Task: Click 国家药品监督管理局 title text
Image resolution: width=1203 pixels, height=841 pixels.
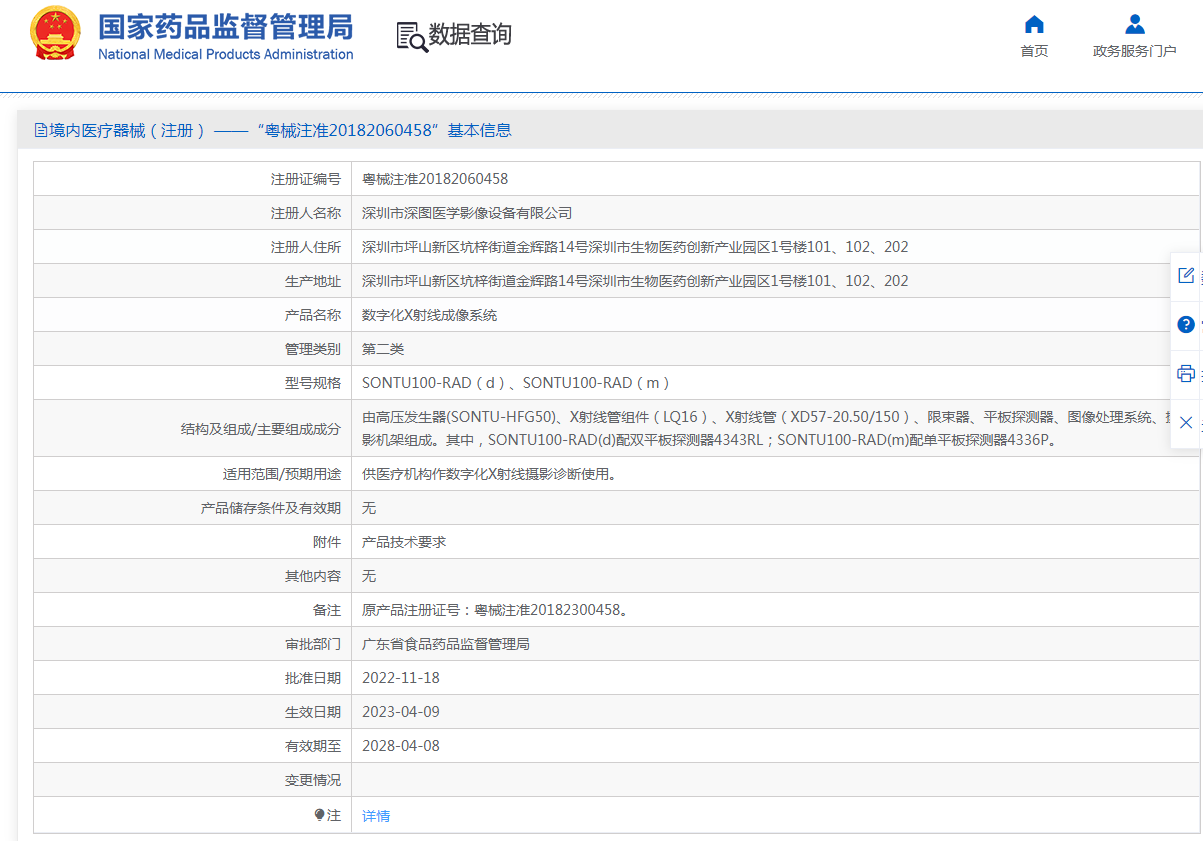Action: pos(225,26)
